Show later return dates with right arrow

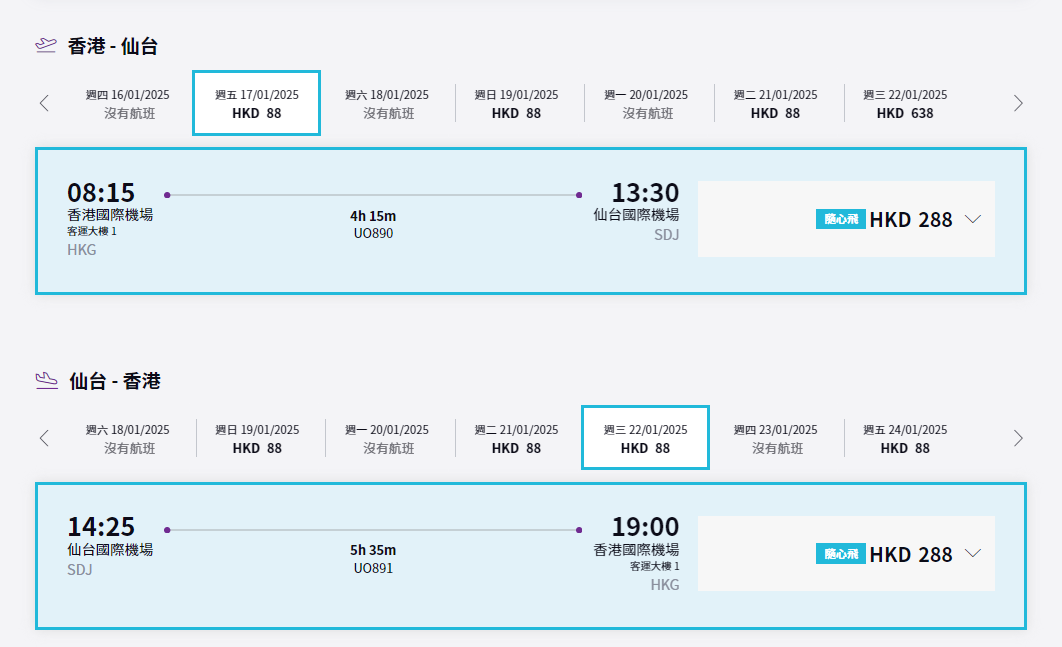click(1018, 438)
